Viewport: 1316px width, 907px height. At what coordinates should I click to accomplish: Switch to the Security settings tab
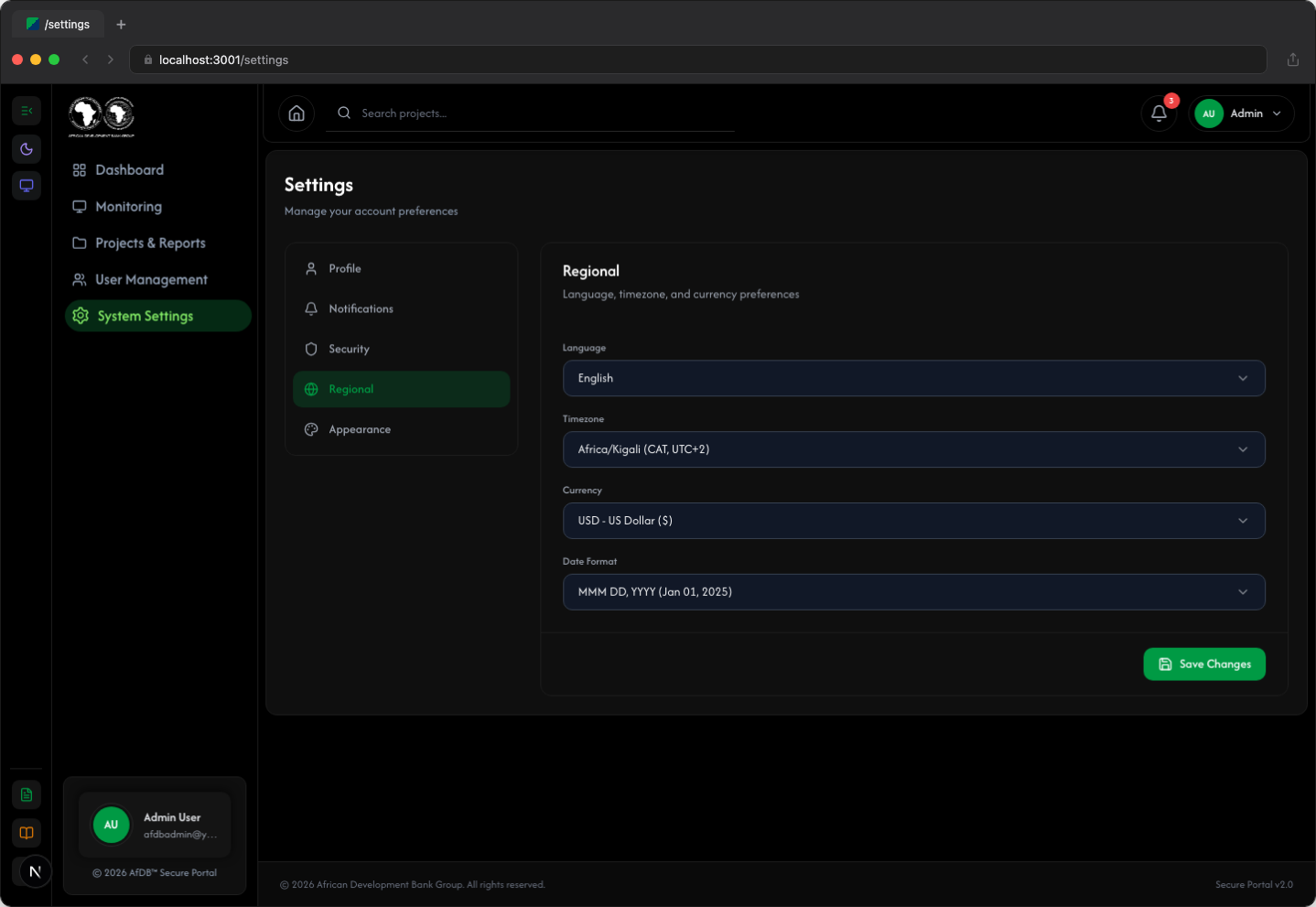[401, 349]
